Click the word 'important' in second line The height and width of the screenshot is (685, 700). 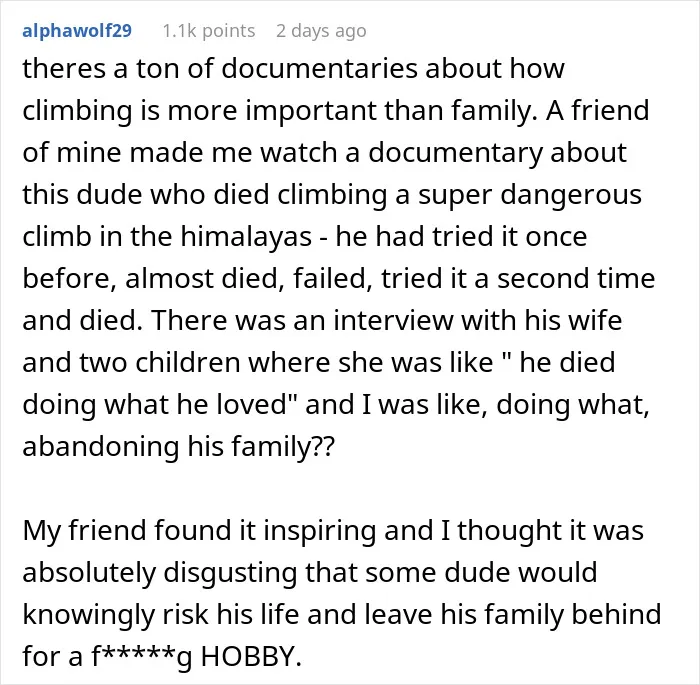coord(311,111)
